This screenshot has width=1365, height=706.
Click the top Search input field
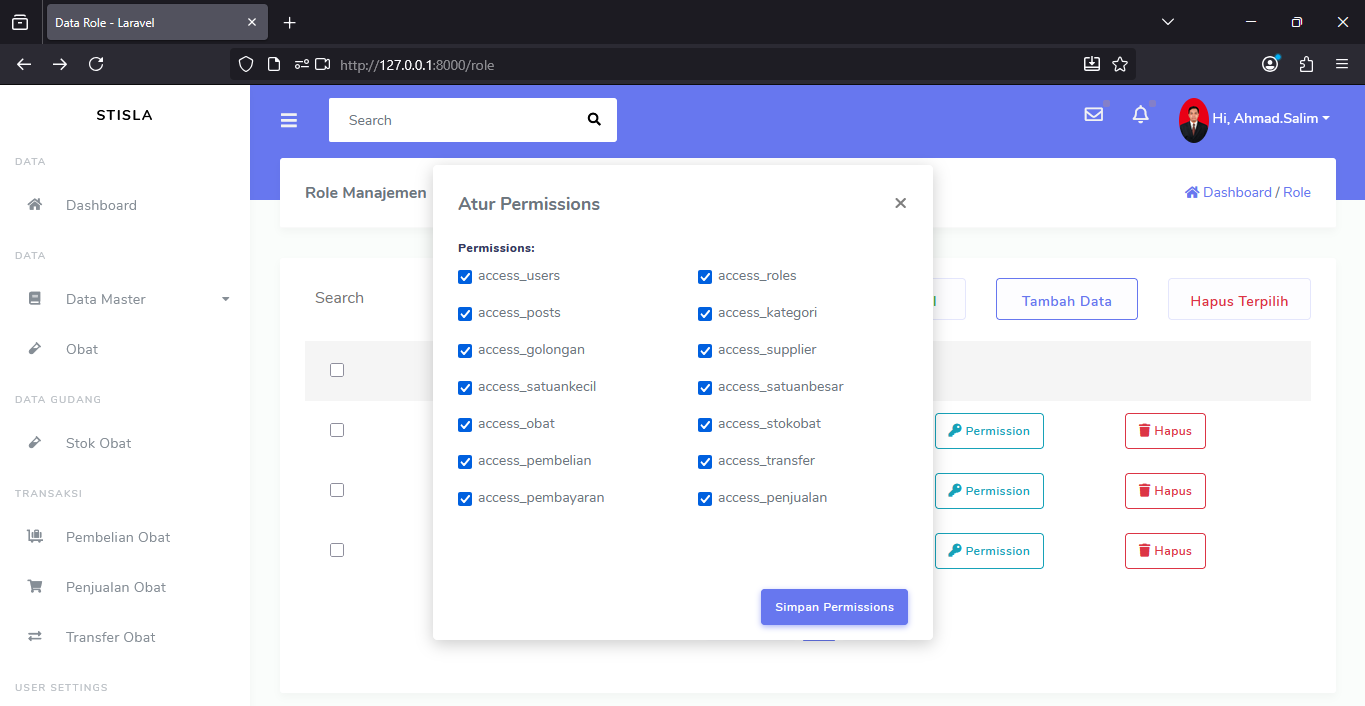tap(460, 120)
